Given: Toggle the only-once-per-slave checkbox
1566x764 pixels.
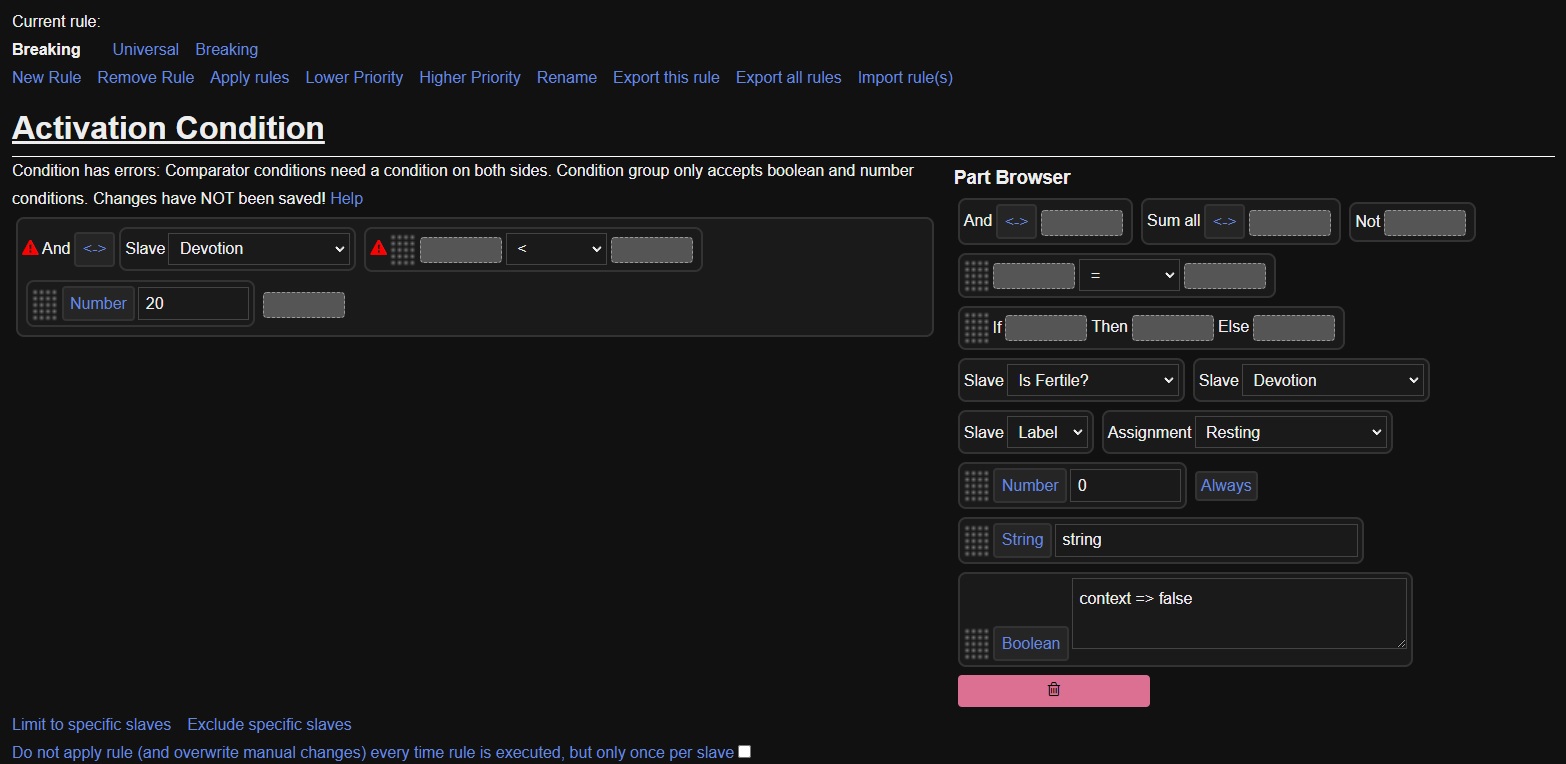Looking at the screenshot, I should pos(744,752).
